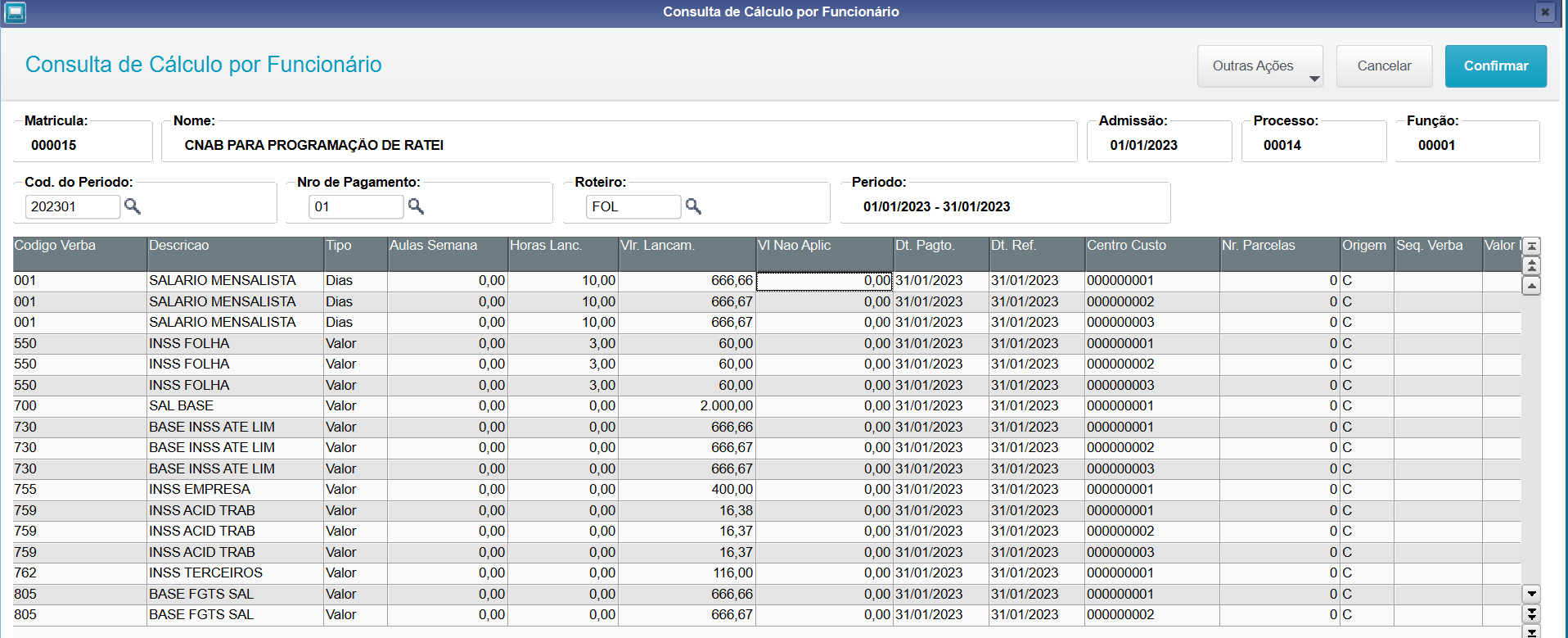
Task: Select the INSS EMPRESA row description
Action: coord(200,489)
